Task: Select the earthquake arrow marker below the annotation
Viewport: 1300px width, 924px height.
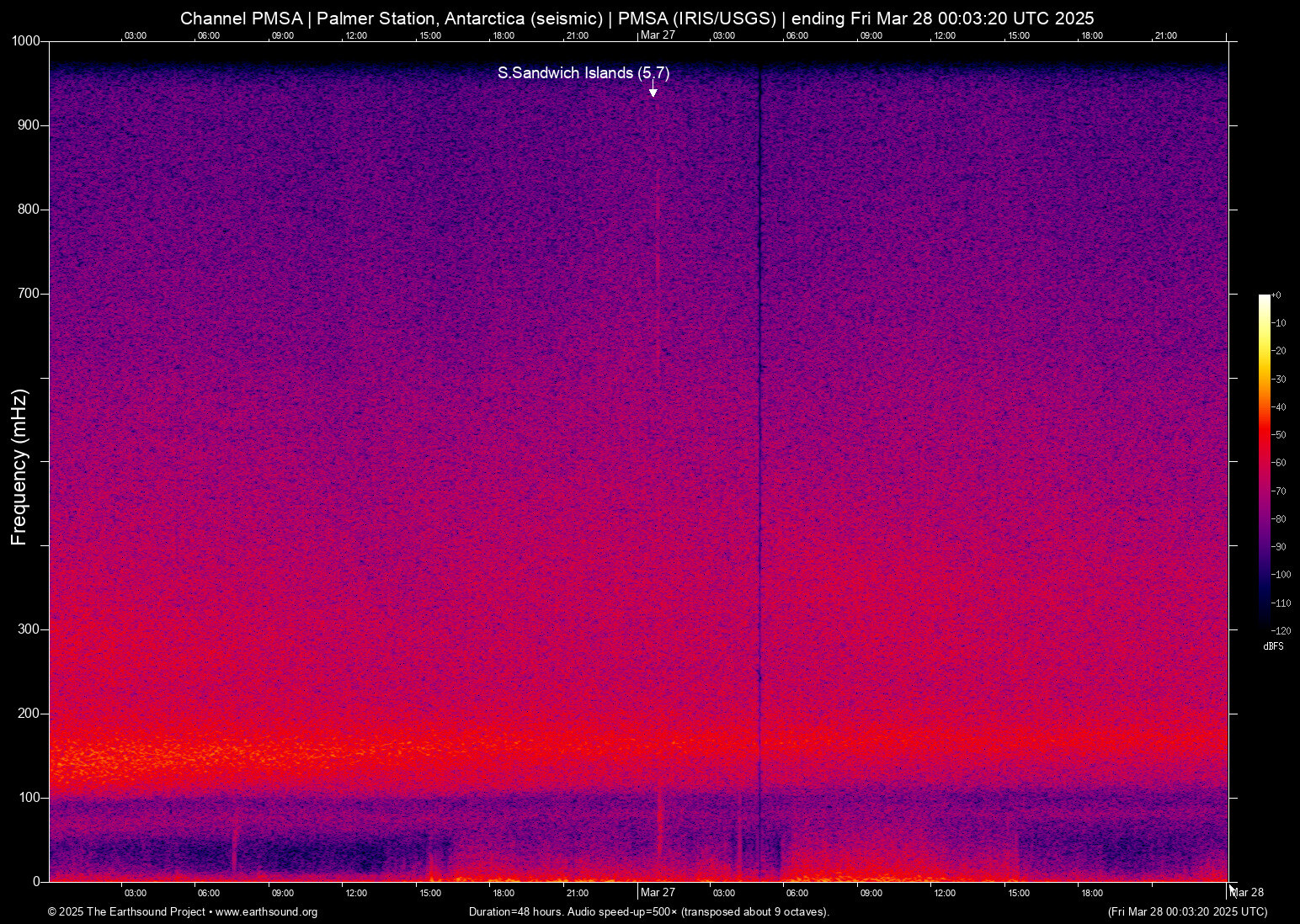Action: [x=653, y=91]
